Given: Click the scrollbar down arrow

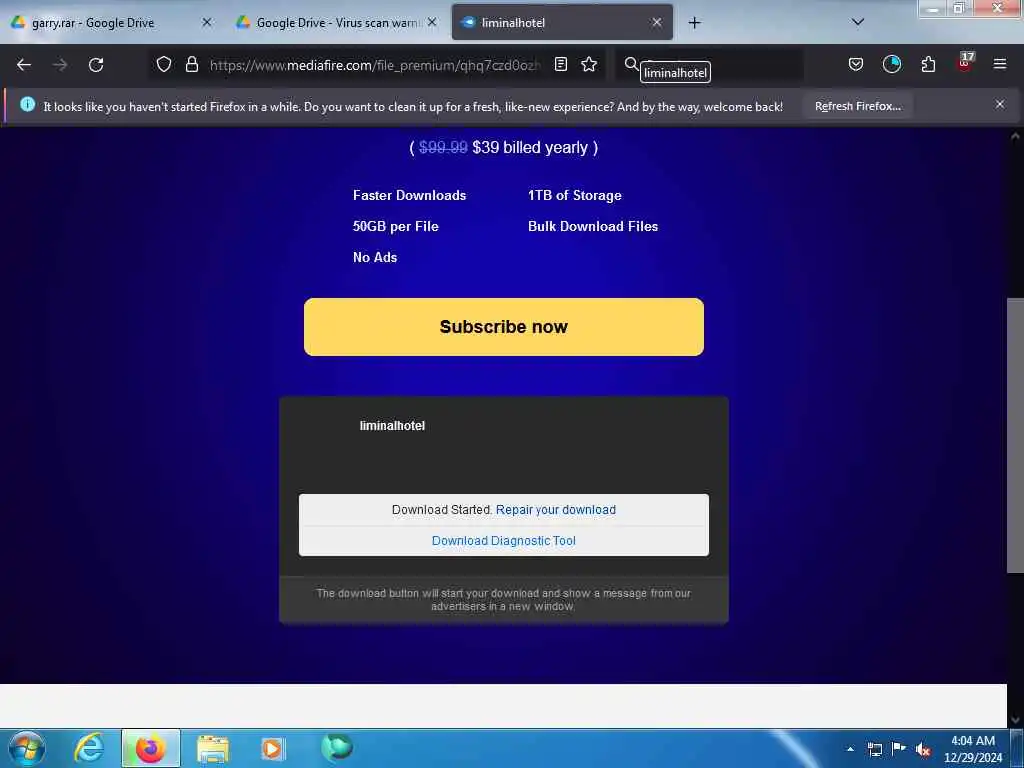Looking at the screenshot, I should [1015, 720].
